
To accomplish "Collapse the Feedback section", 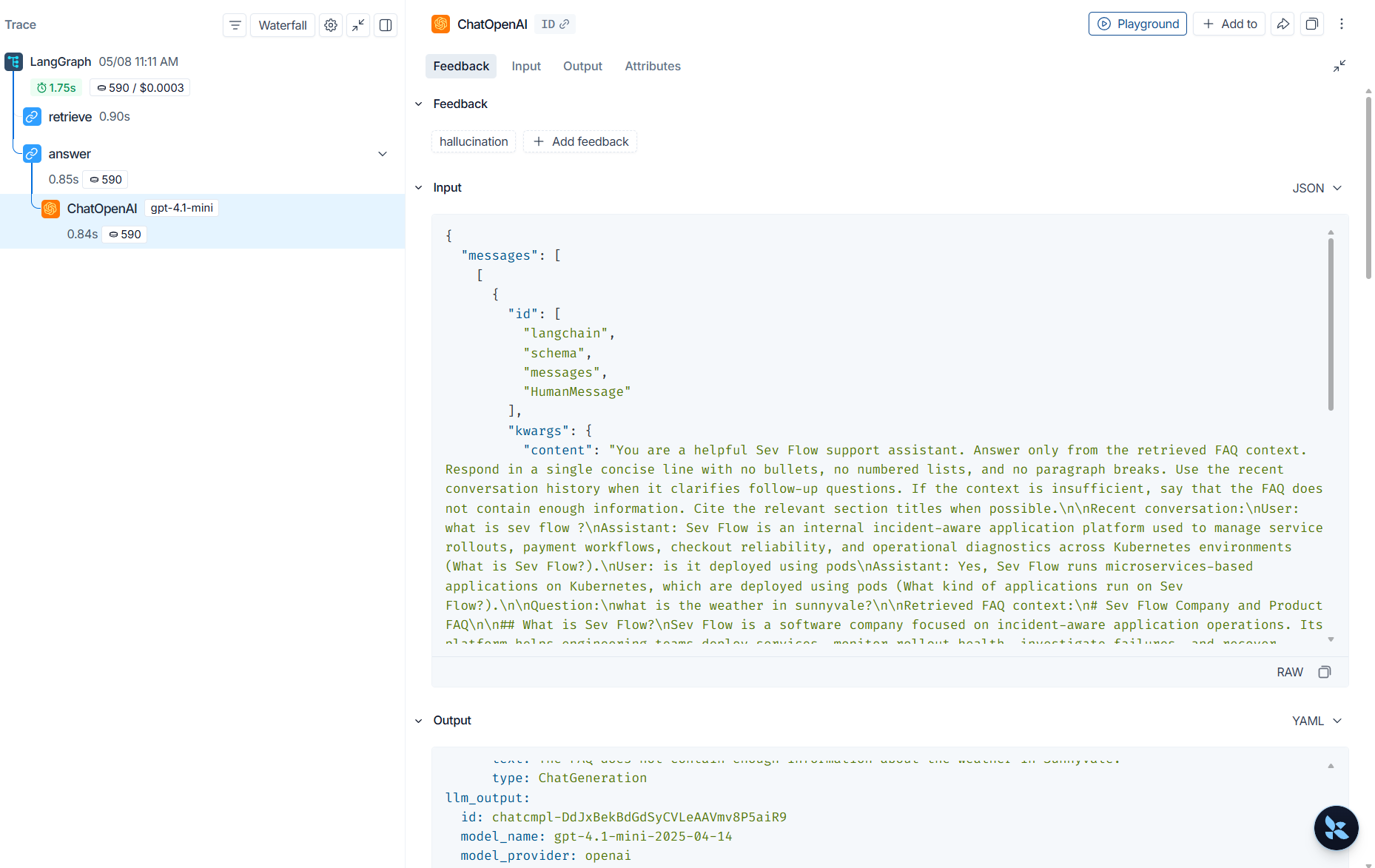I will coord(419,104).
